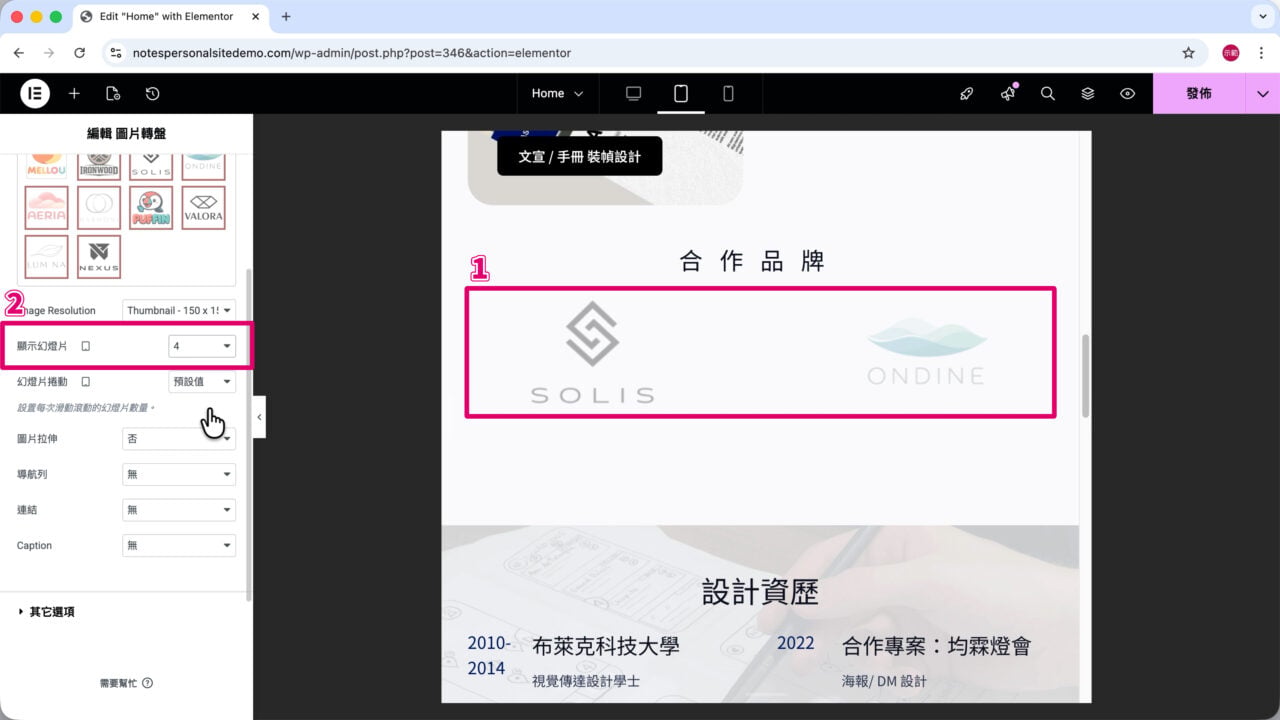Click tablet responsive icon beside 幻燈片捲動

point(85,382)
